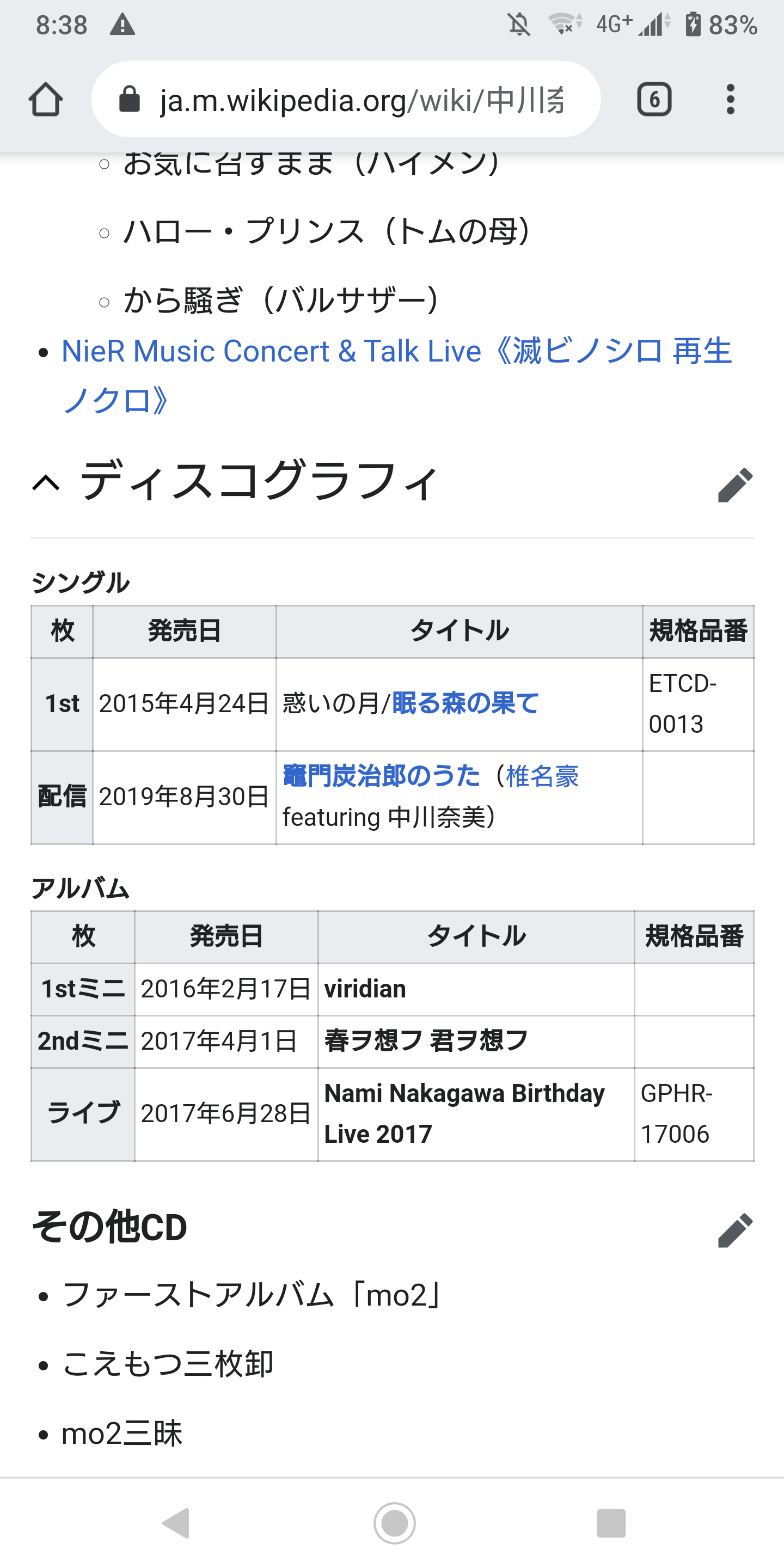The height and width of the screenshot is (1568, 784).
Task: Tap the Chrome home icon
Action: (x=46, y=99)
